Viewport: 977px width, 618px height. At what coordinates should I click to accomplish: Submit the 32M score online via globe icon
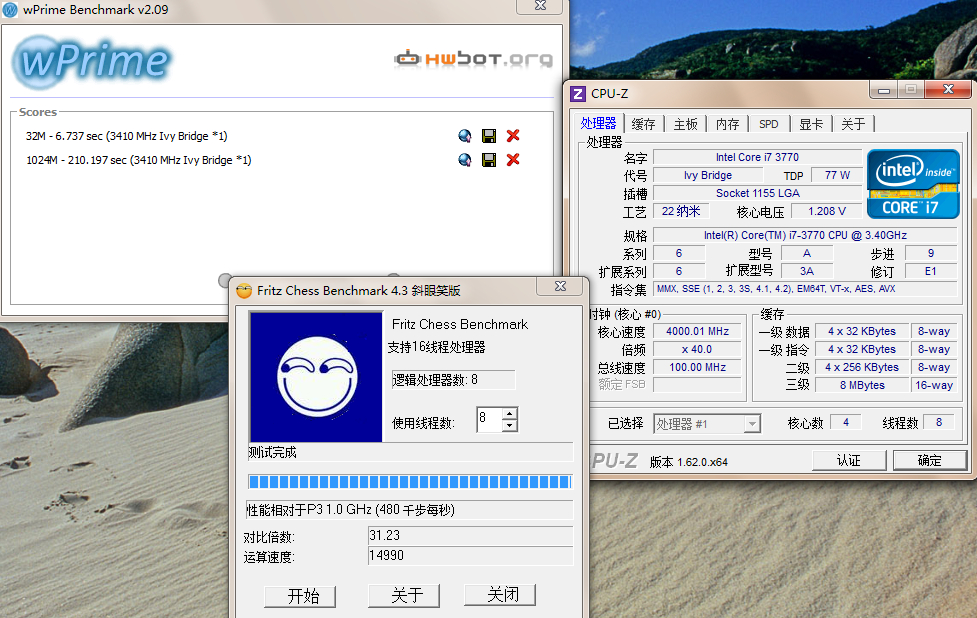pos(465,136)
